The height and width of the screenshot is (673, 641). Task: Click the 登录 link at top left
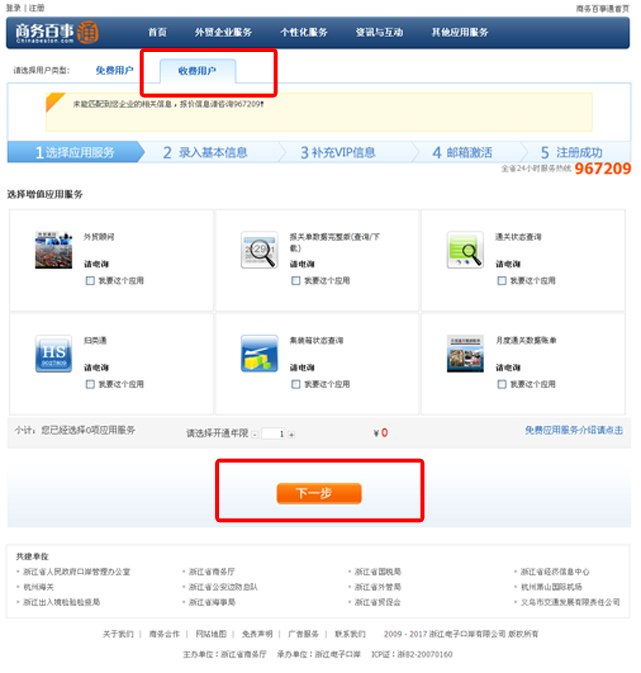(13, 8)
